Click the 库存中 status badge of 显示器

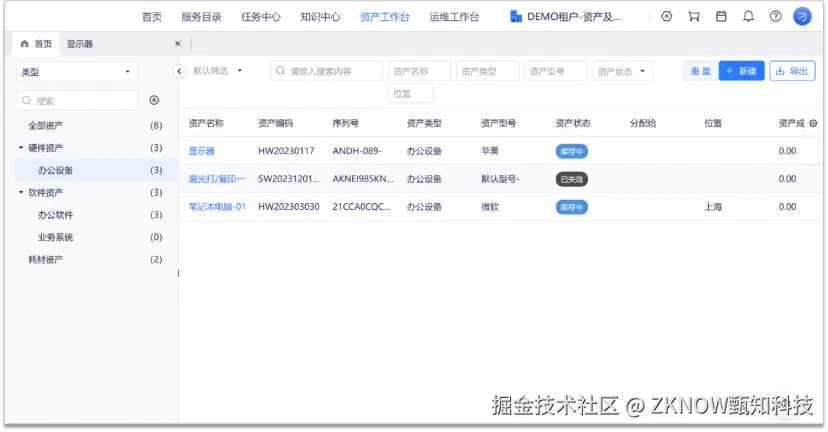click(x=571, y=152)
